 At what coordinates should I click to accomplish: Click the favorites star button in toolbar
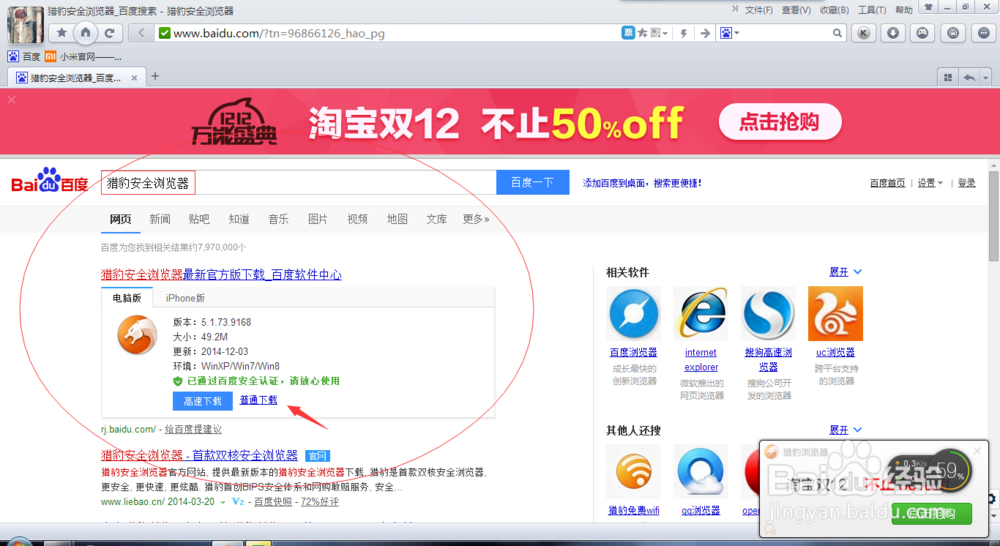pos(62,33)
